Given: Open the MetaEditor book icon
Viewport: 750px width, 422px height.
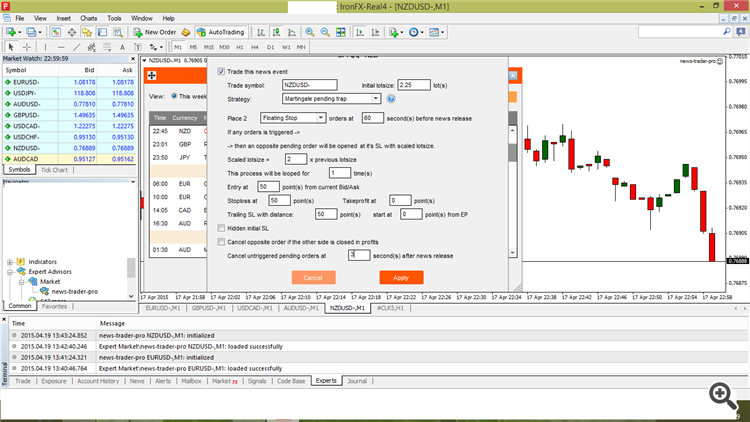Looking at the screenshot, I should (x=186, y=32).
